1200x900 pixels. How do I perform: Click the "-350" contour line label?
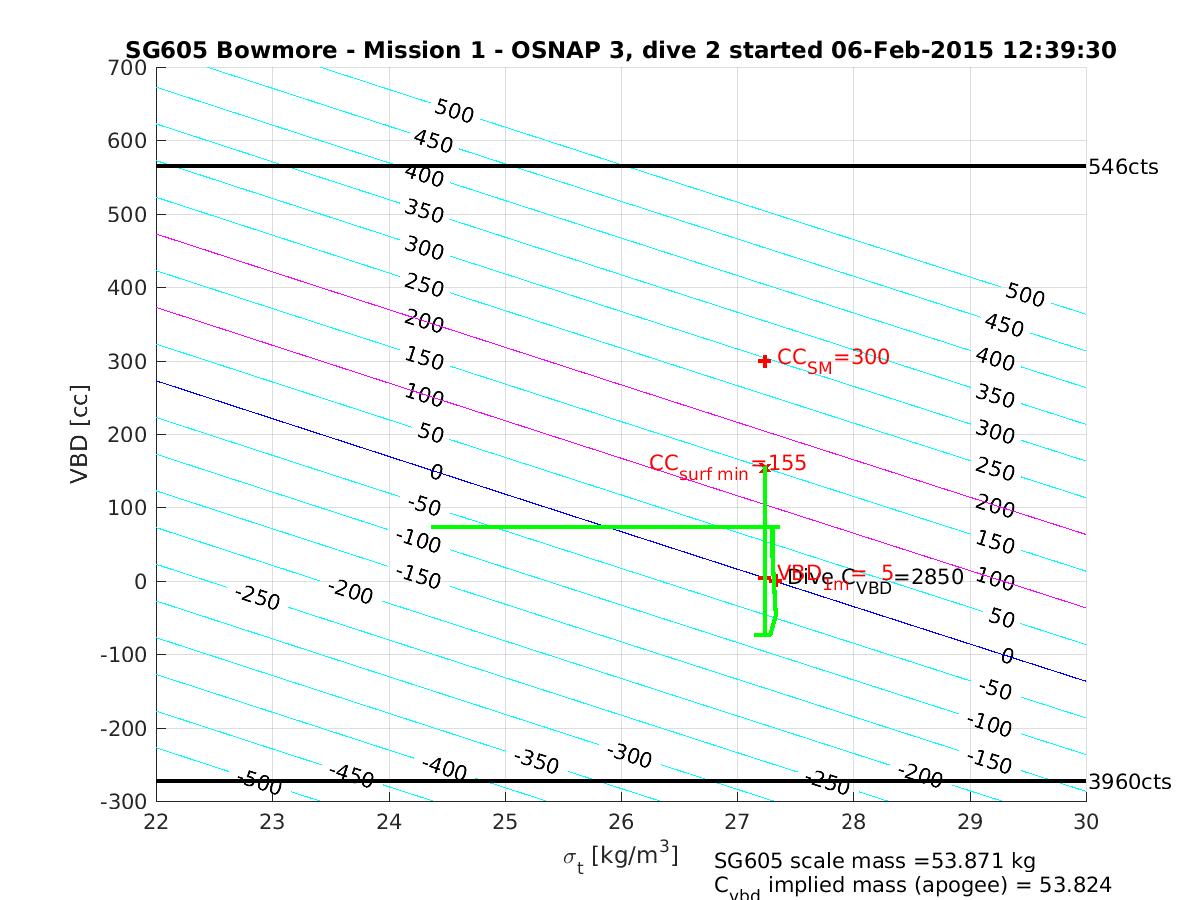(x=536, y=761)
